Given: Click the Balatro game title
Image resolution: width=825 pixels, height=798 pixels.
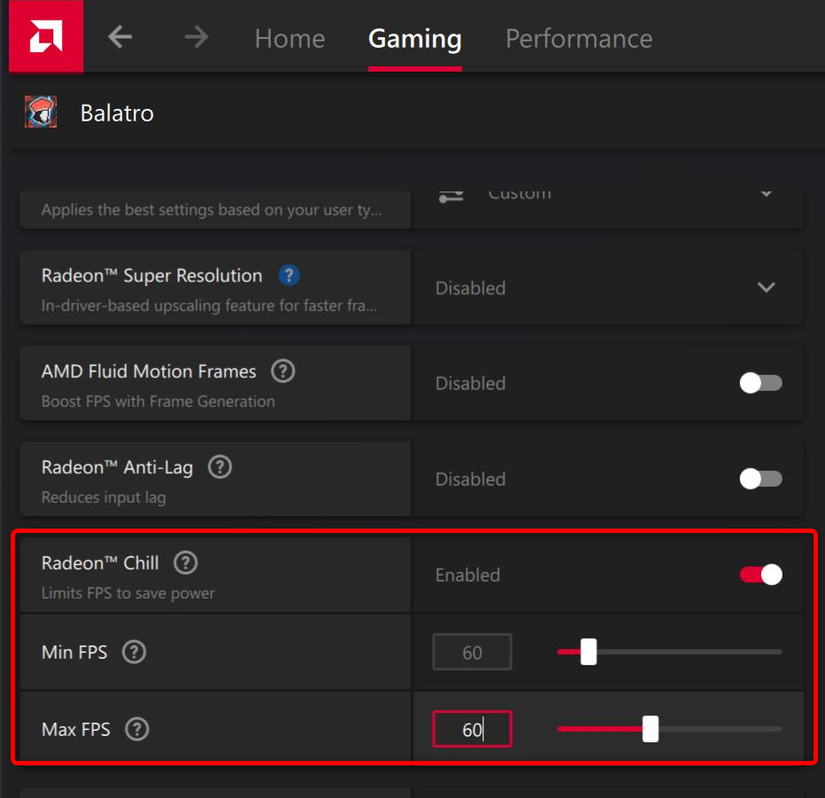Looking at the screenshot, I should (x=117, y=113).
